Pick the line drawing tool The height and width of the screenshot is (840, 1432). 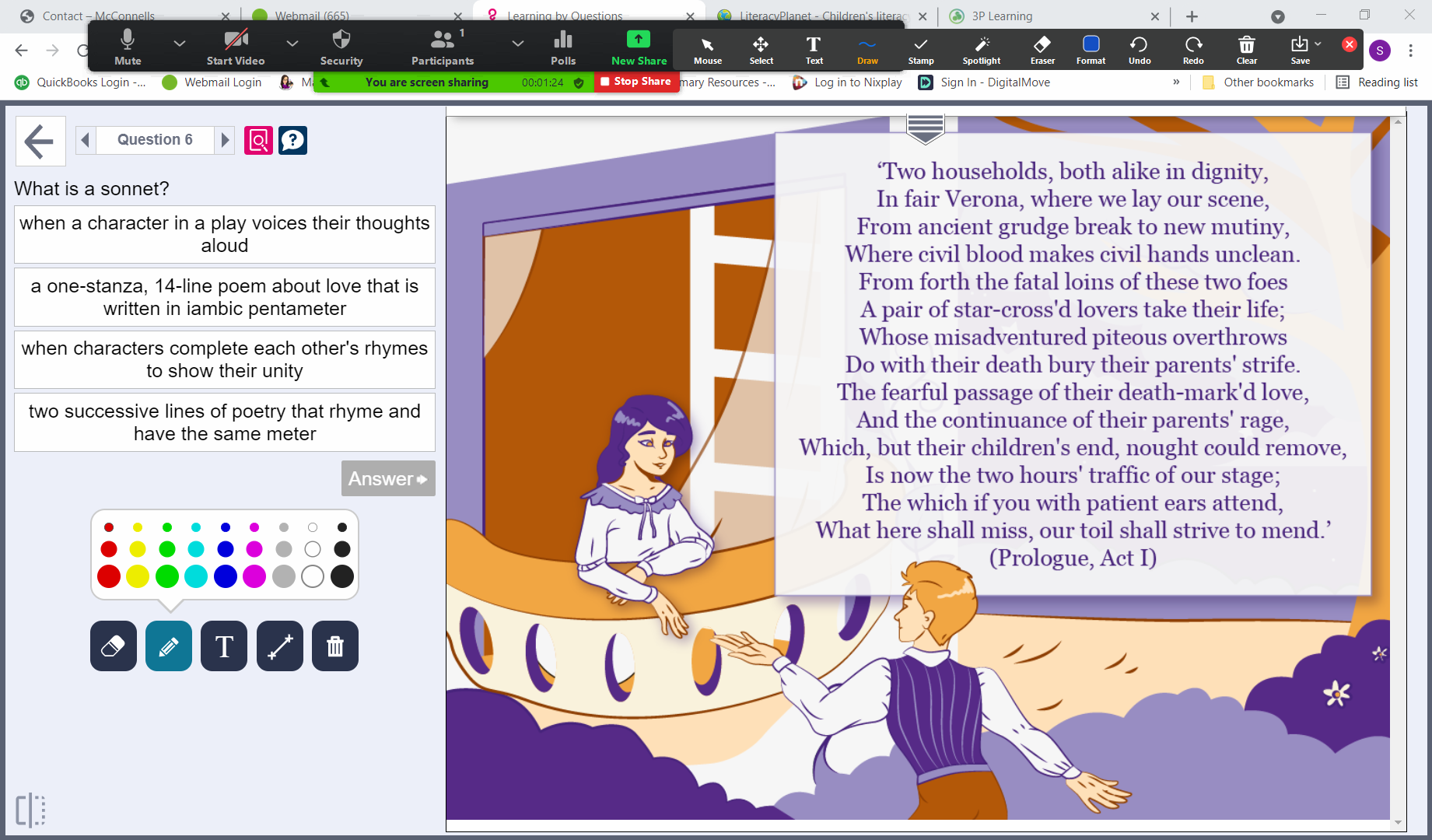280,646
